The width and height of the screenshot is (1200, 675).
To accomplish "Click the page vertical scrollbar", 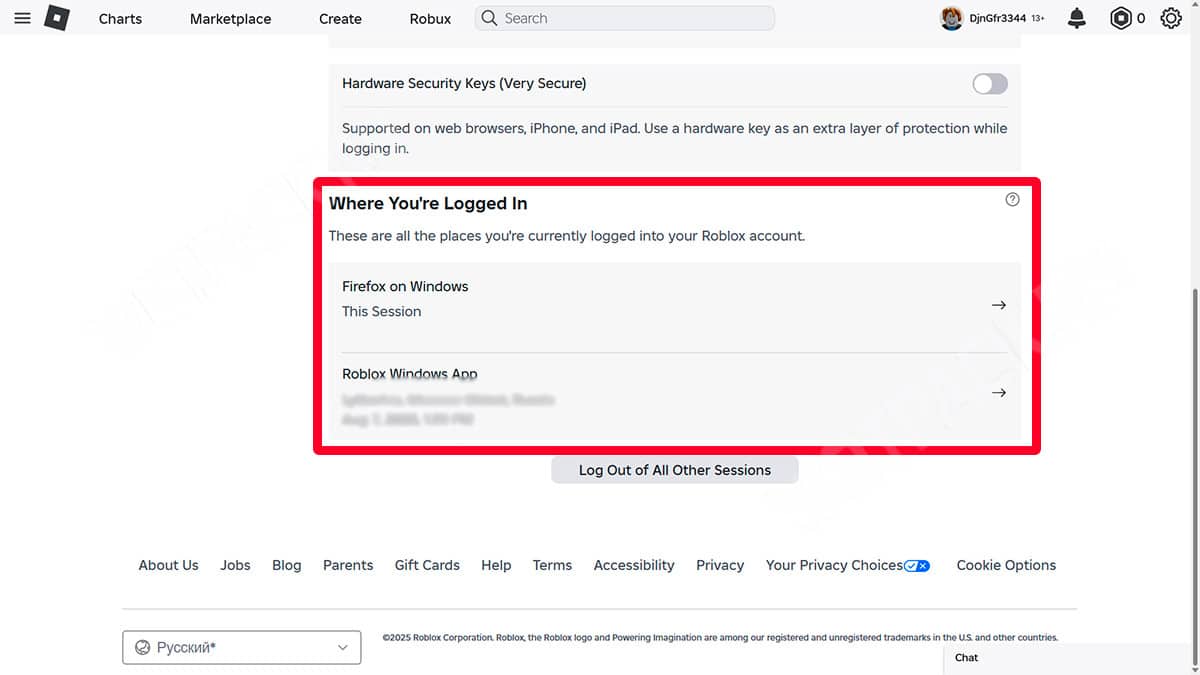I will 1195,478.
